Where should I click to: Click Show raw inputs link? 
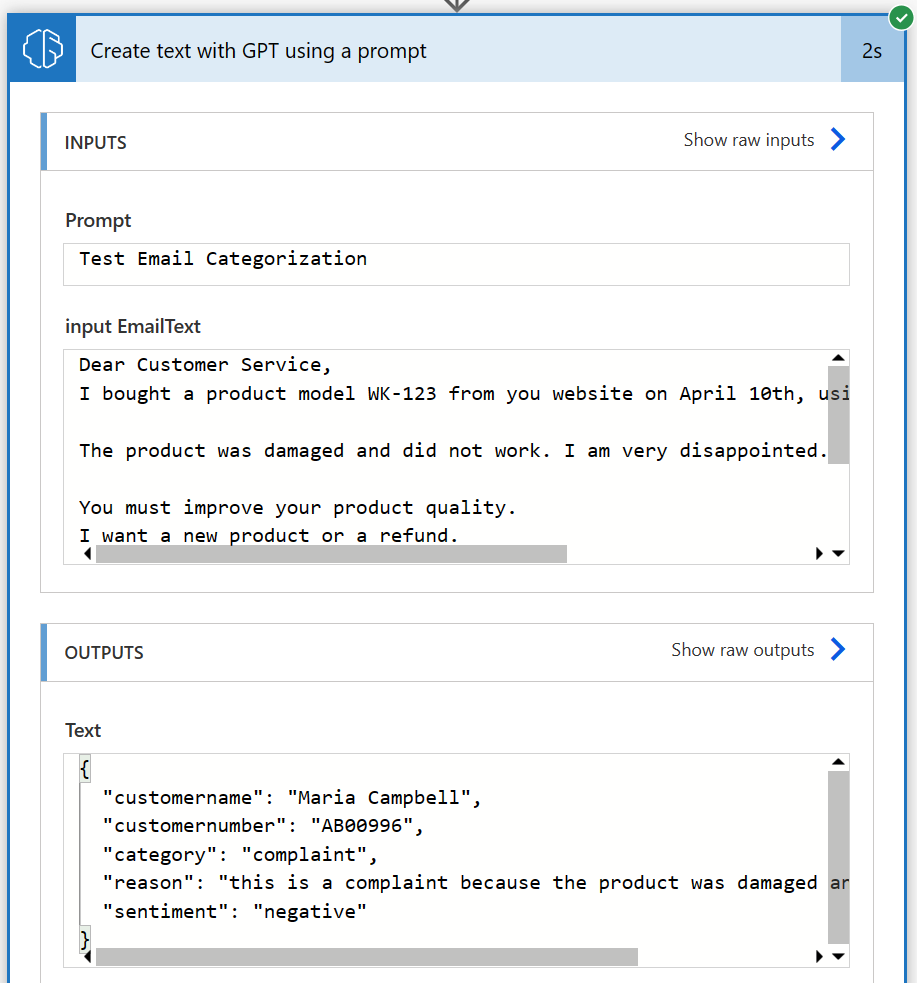point(748,140)
